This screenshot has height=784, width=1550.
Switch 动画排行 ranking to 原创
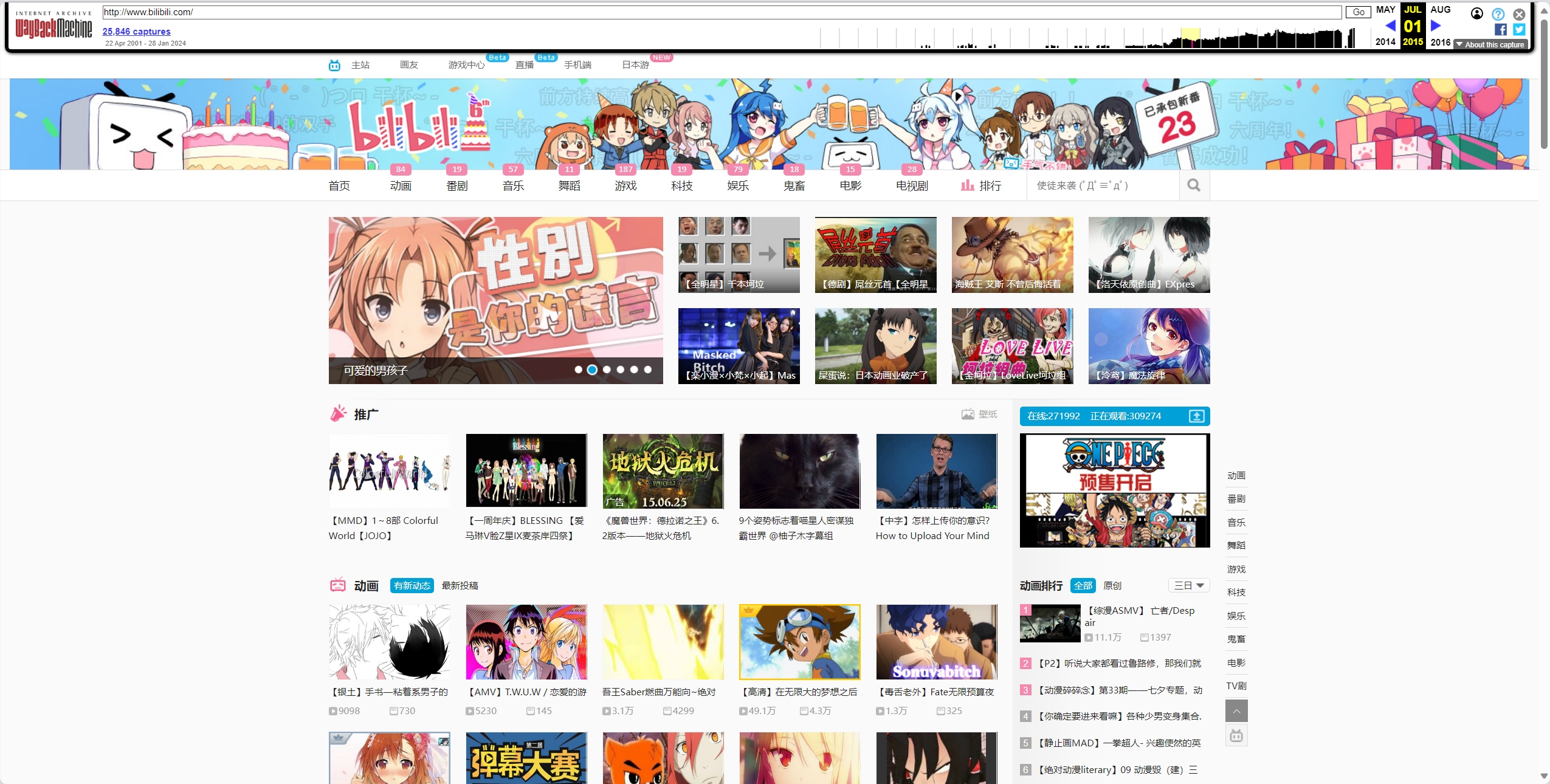tap(1113, 585)
